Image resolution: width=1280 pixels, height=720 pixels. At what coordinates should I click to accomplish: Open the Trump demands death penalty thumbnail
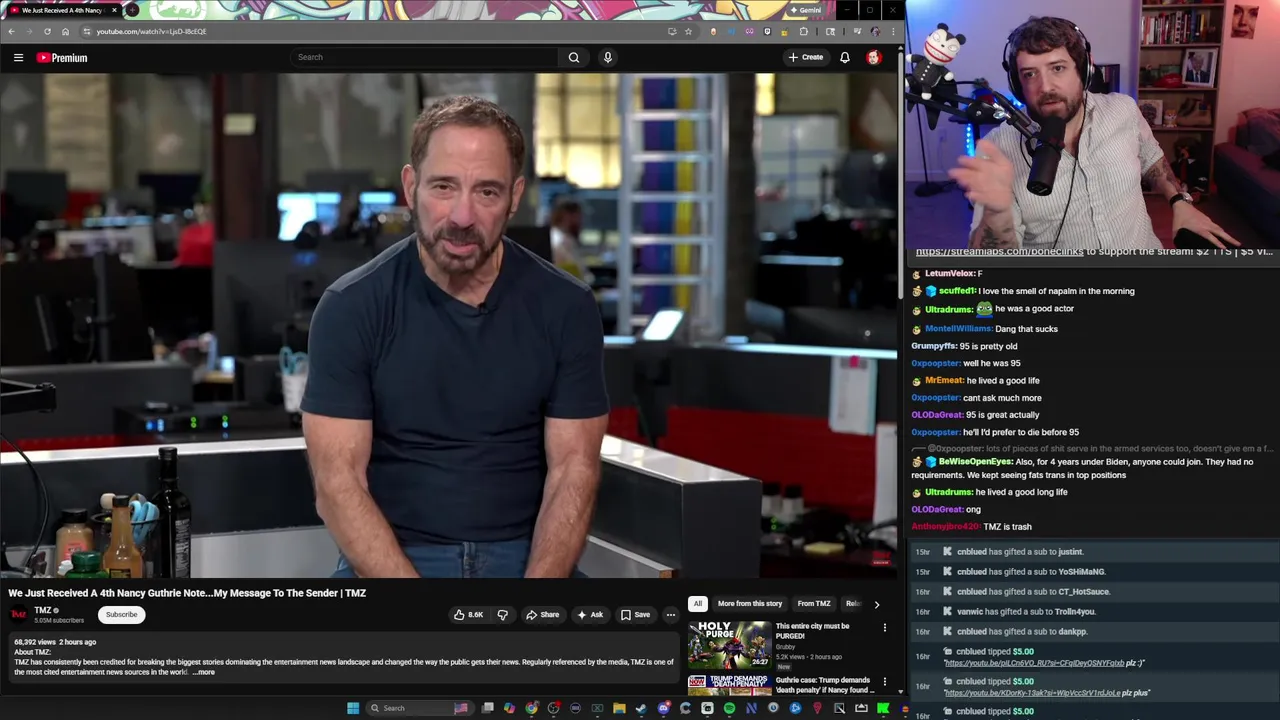point(729,685)
